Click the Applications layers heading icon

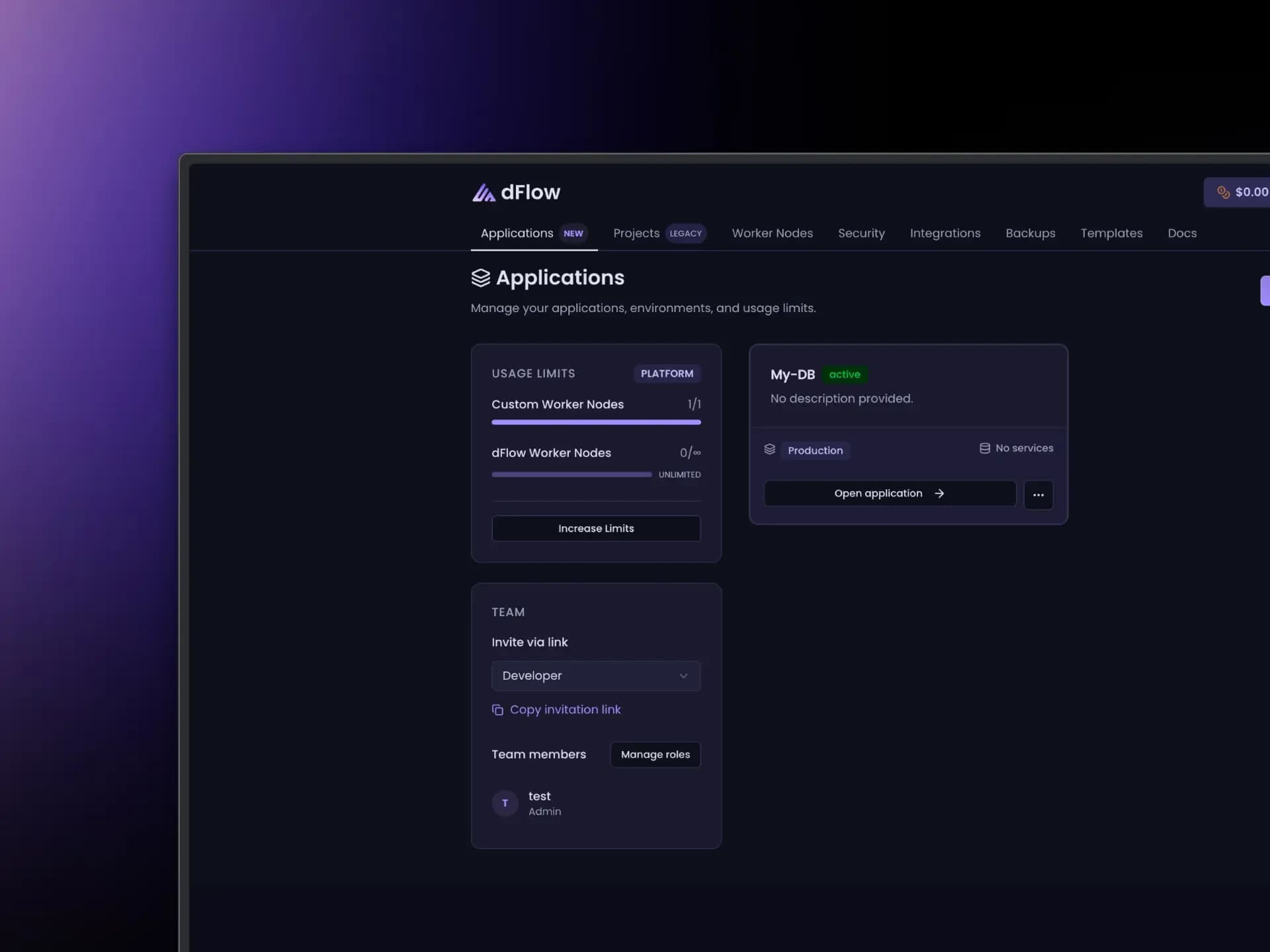tap(481, 278)
